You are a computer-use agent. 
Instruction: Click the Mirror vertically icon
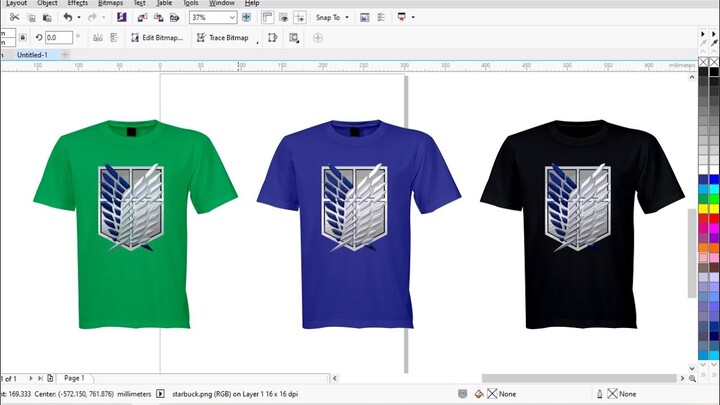[114, 38]
